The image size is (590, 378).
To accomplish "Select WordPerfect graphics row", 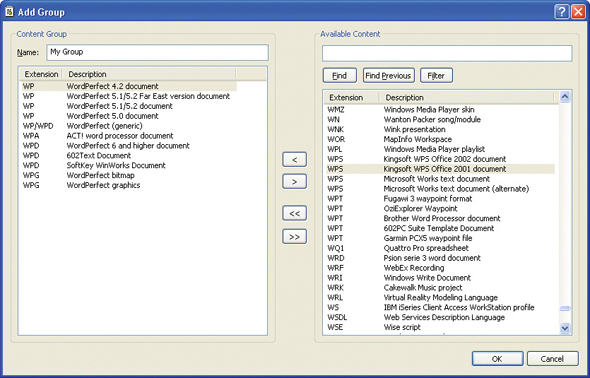I will point(128,185).
